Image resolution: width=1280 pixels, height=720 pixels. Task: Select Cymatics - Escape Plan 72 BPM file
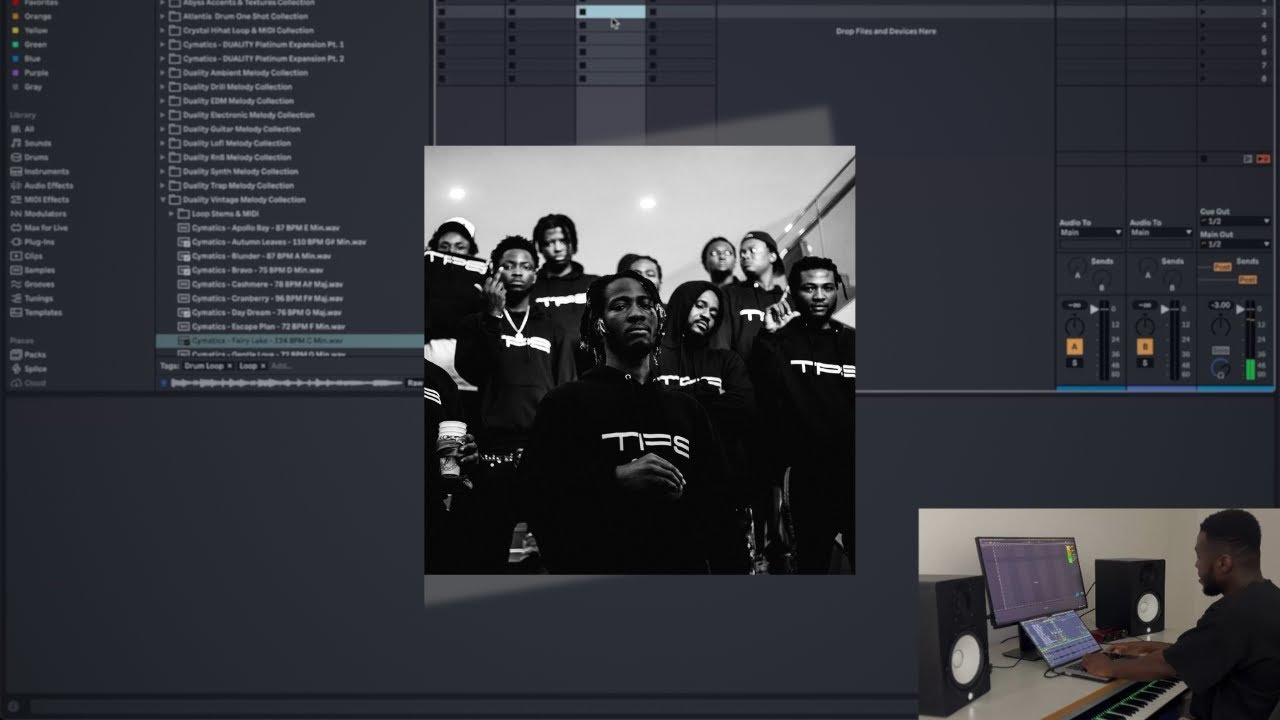coord(262,326)
